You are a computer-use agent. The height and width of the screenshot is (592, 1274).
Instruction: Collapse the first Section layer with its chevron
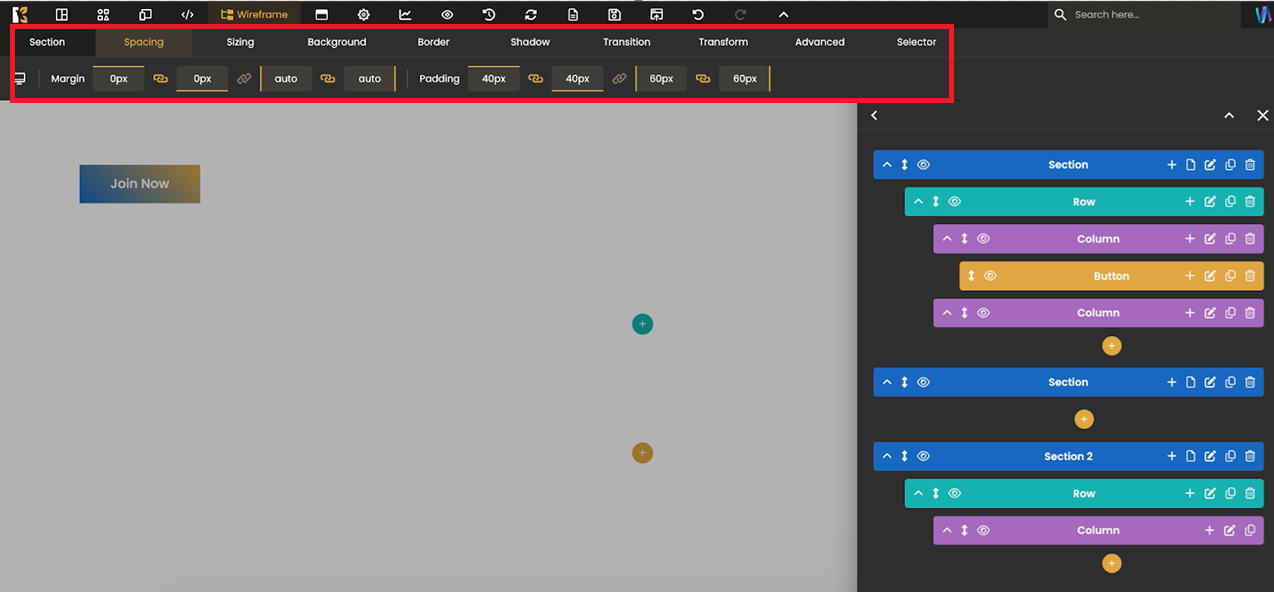[x=886, y=165]
